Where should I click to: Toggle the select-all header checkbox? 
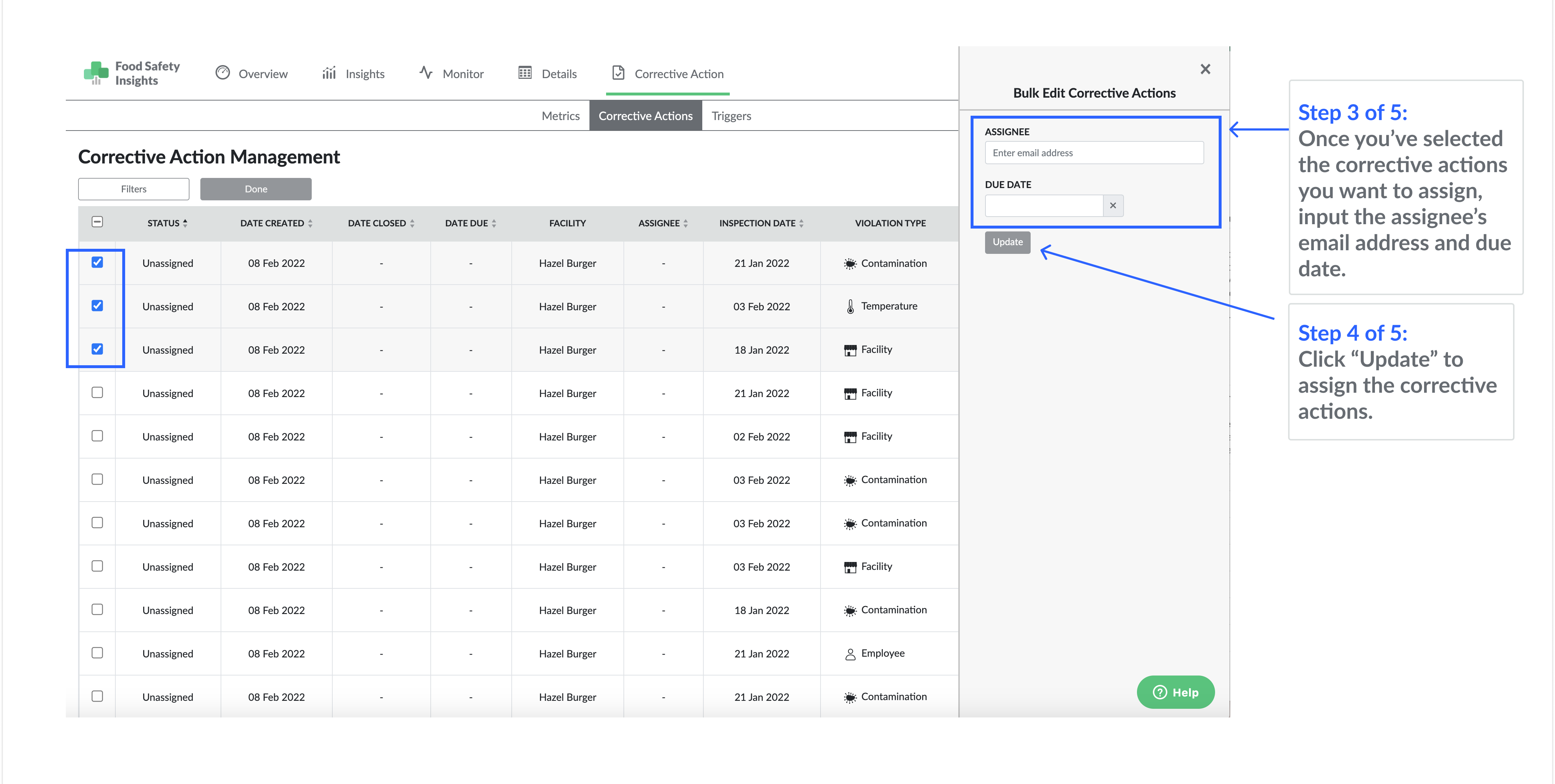97,222
